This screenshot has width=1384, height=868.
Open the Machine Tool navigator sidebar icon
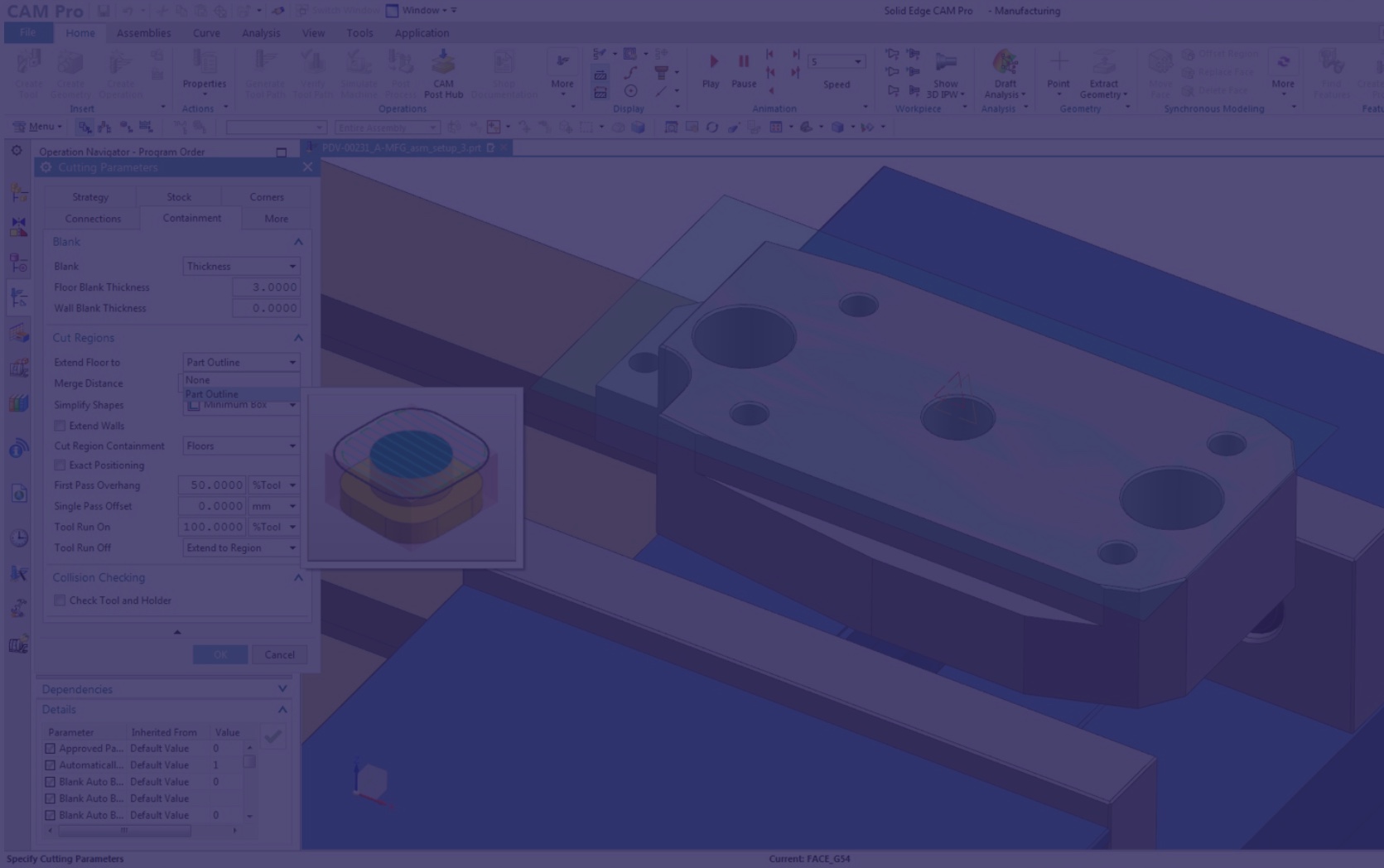(18, 332)
